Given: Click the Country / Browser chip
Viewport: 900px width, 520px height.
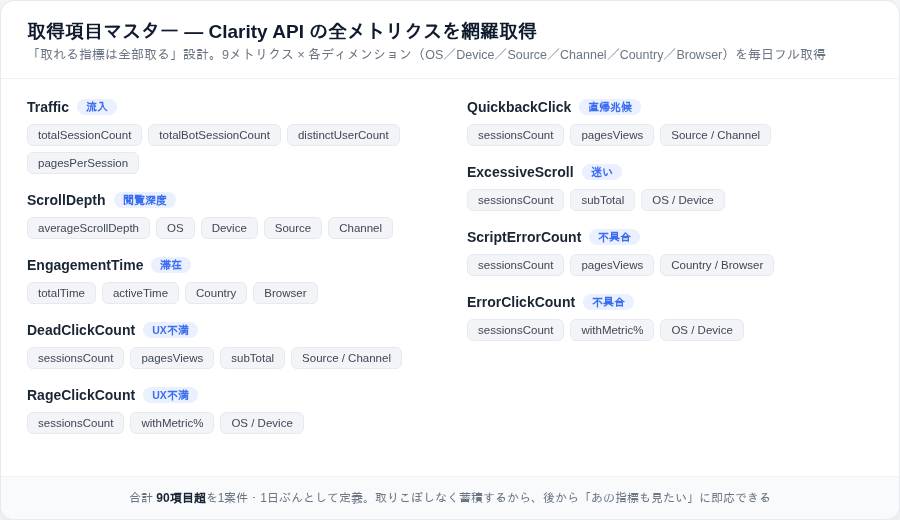Looking at the screenshot, I should [x=717, y=265].
